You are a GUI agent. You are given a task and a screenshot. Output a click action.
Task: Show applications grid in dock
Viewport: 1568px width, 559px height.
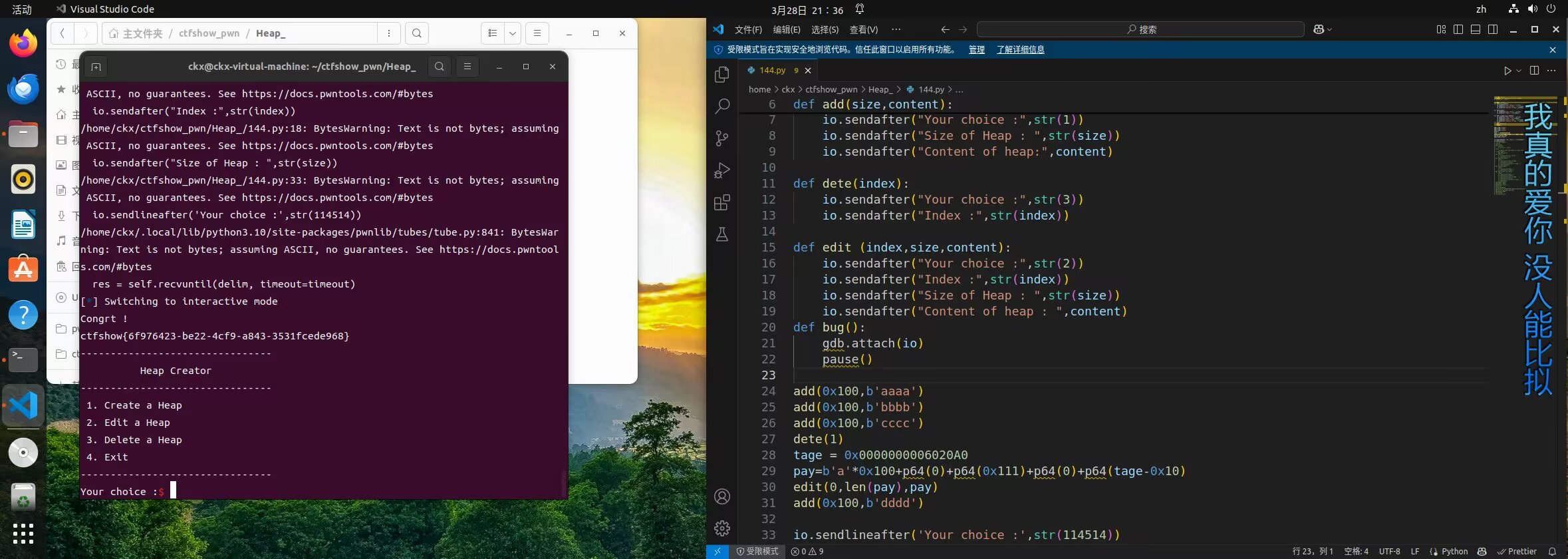coord(23,534)
